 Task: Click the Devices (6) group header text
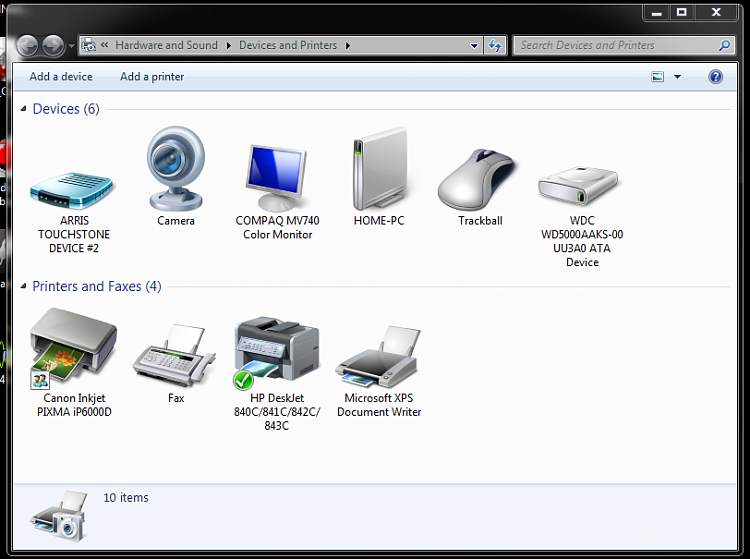click(66, 109)
